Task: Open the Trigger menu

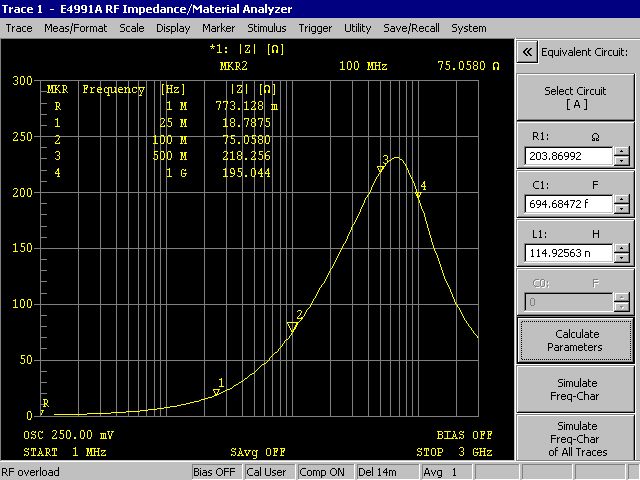Action: [x=315, y=28]
